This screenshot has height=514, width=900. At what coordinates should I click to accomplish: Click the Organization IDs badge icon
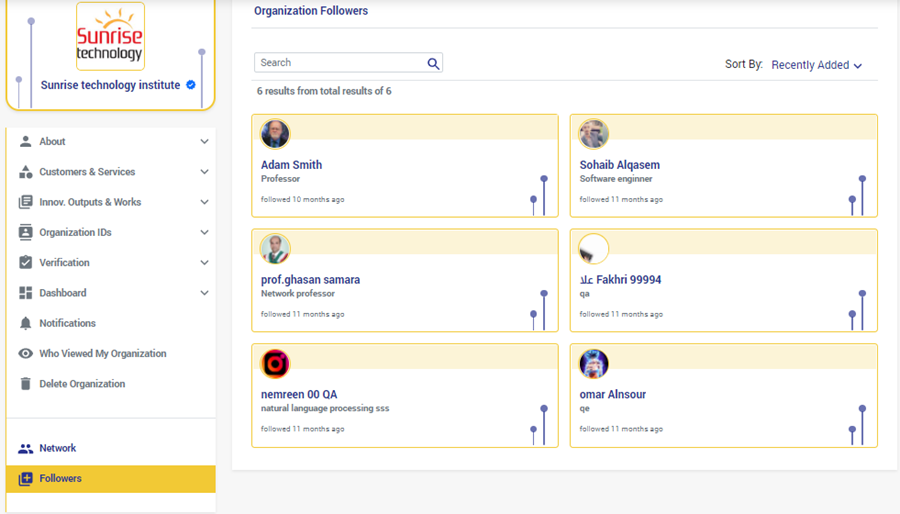point(26,232)
